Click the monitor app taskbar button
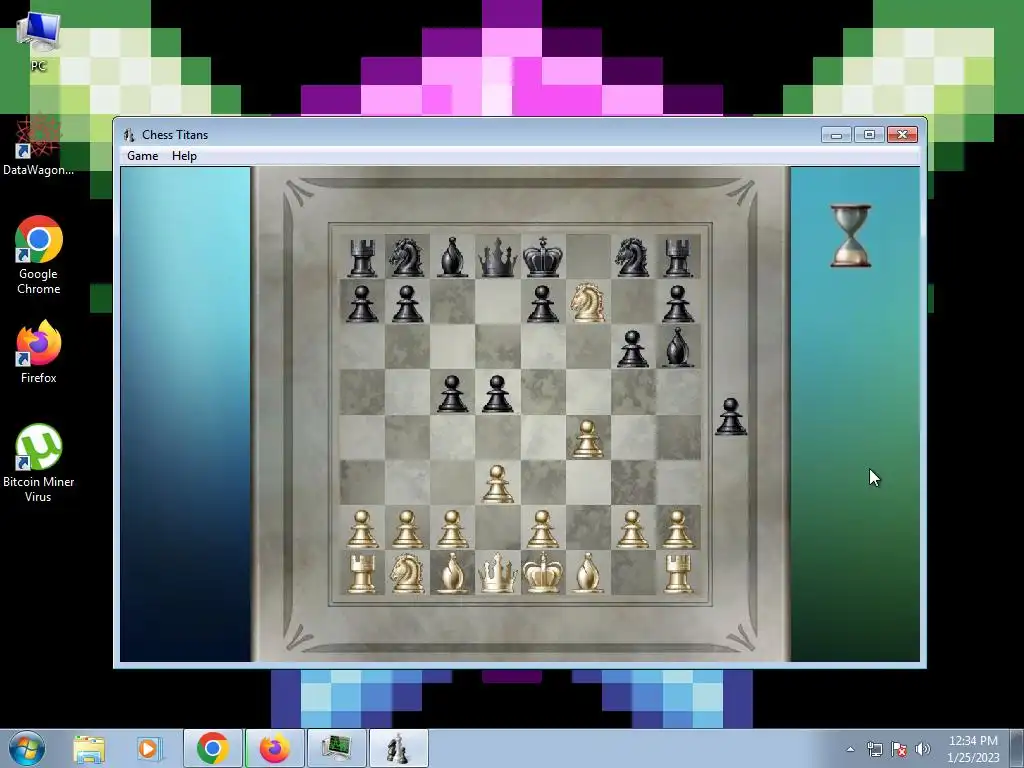1024x768 pixels. point(336,748)
